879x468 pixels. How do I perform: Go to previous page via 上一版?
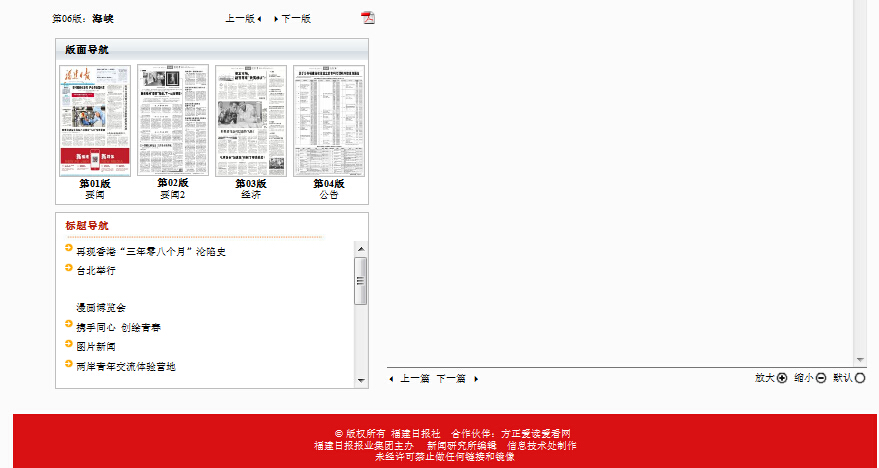click(x=239, y=19)
